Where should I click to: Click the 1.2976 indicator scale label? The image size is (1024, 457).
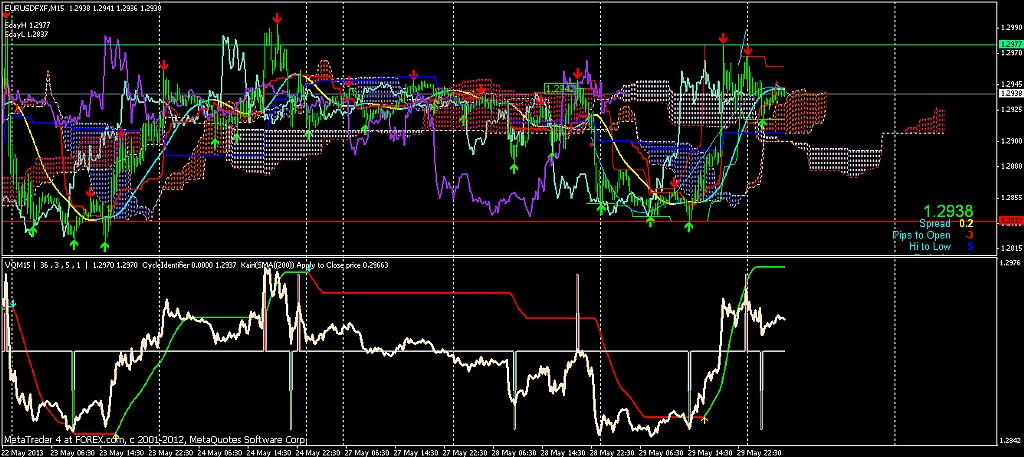pyautogui.click(x=1010, y=262)
